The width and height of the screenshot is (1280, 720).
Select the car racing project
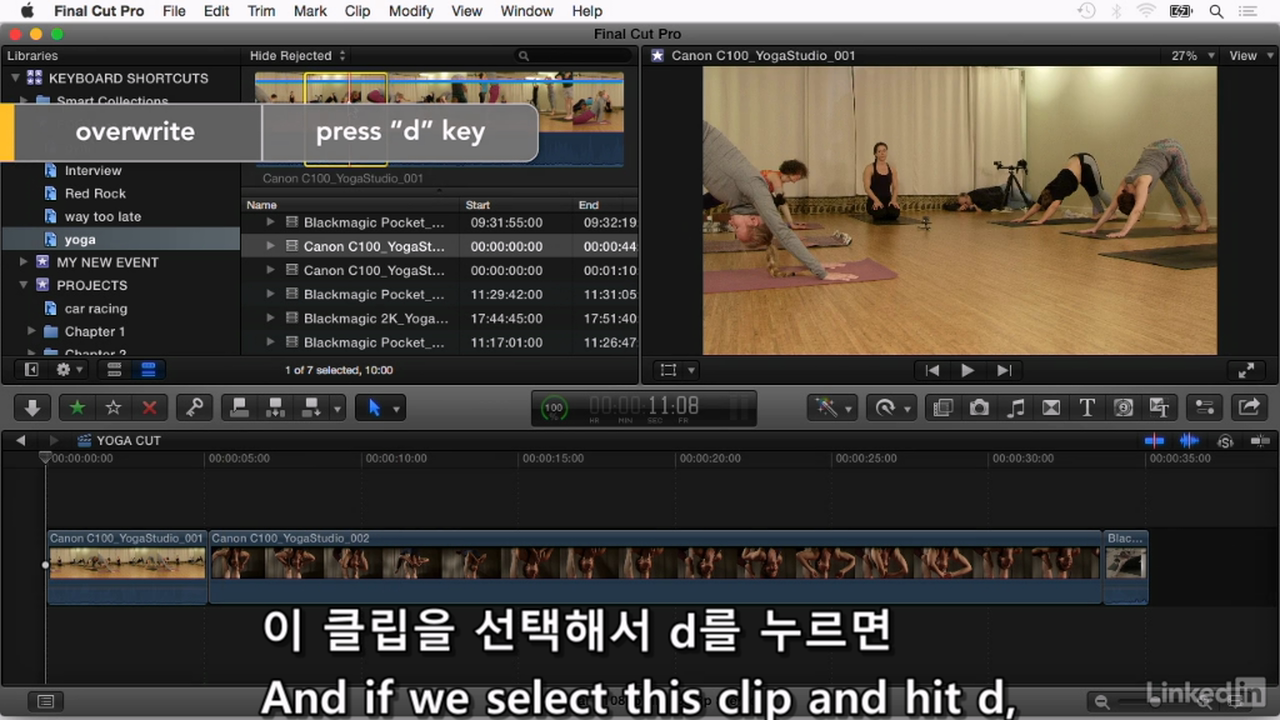95,308
